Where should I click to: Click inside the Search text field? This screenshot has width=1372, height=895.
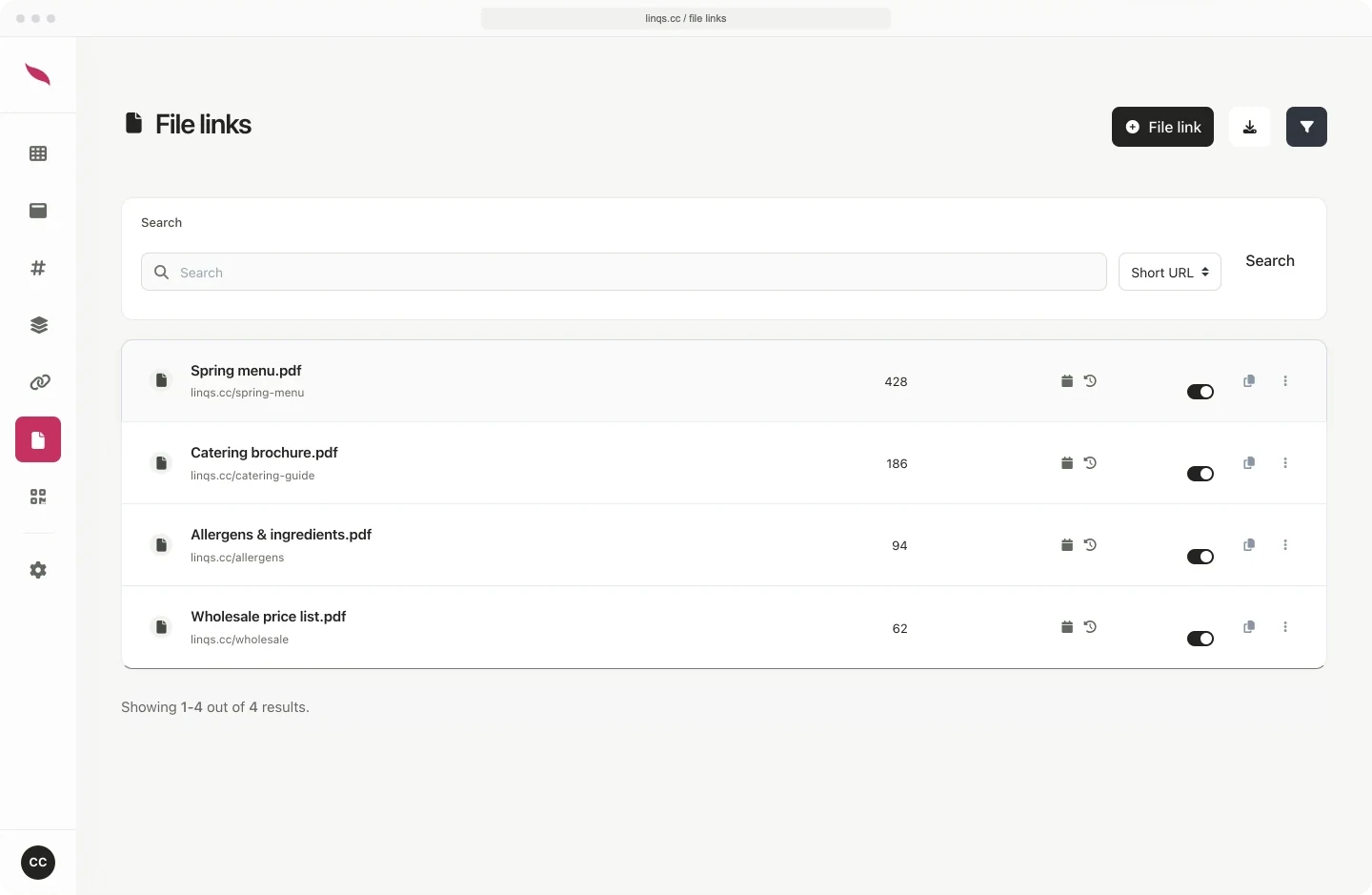pyautogui.click(x=624, y=272)
